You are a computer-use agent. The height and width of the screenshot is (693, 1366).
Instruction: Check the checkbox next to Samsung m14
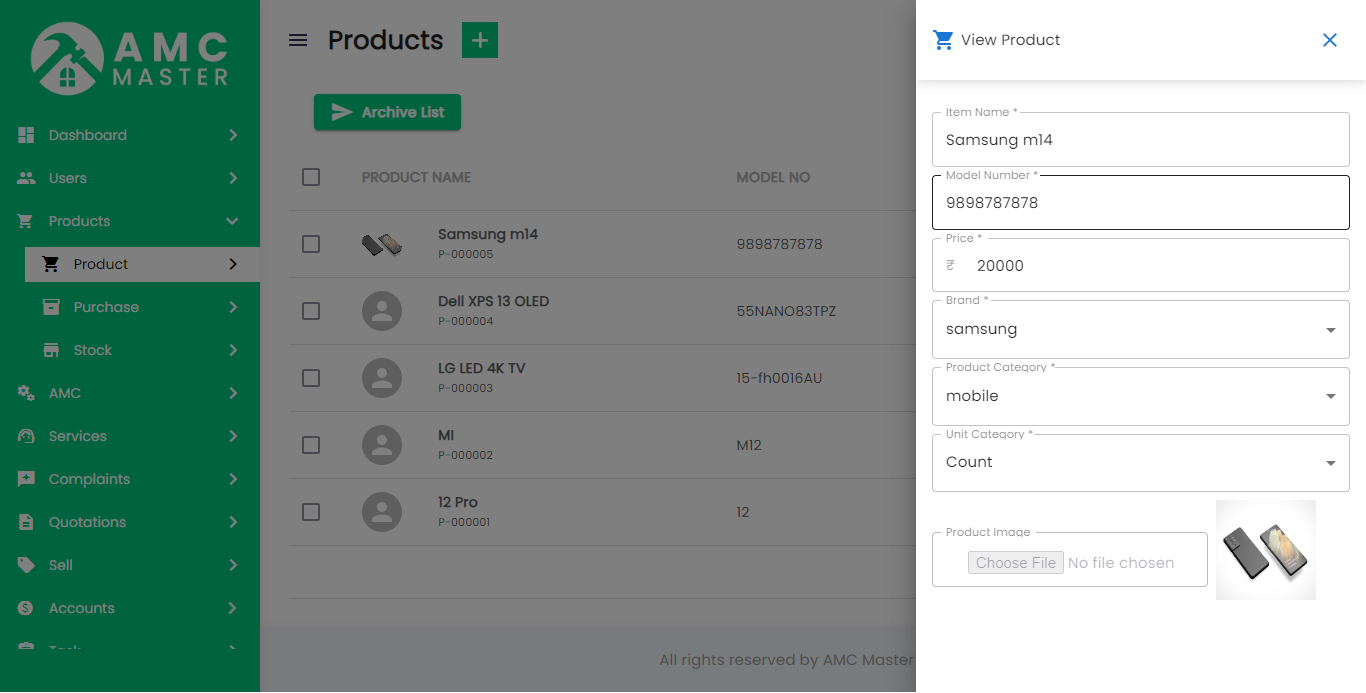coord(310,243)
